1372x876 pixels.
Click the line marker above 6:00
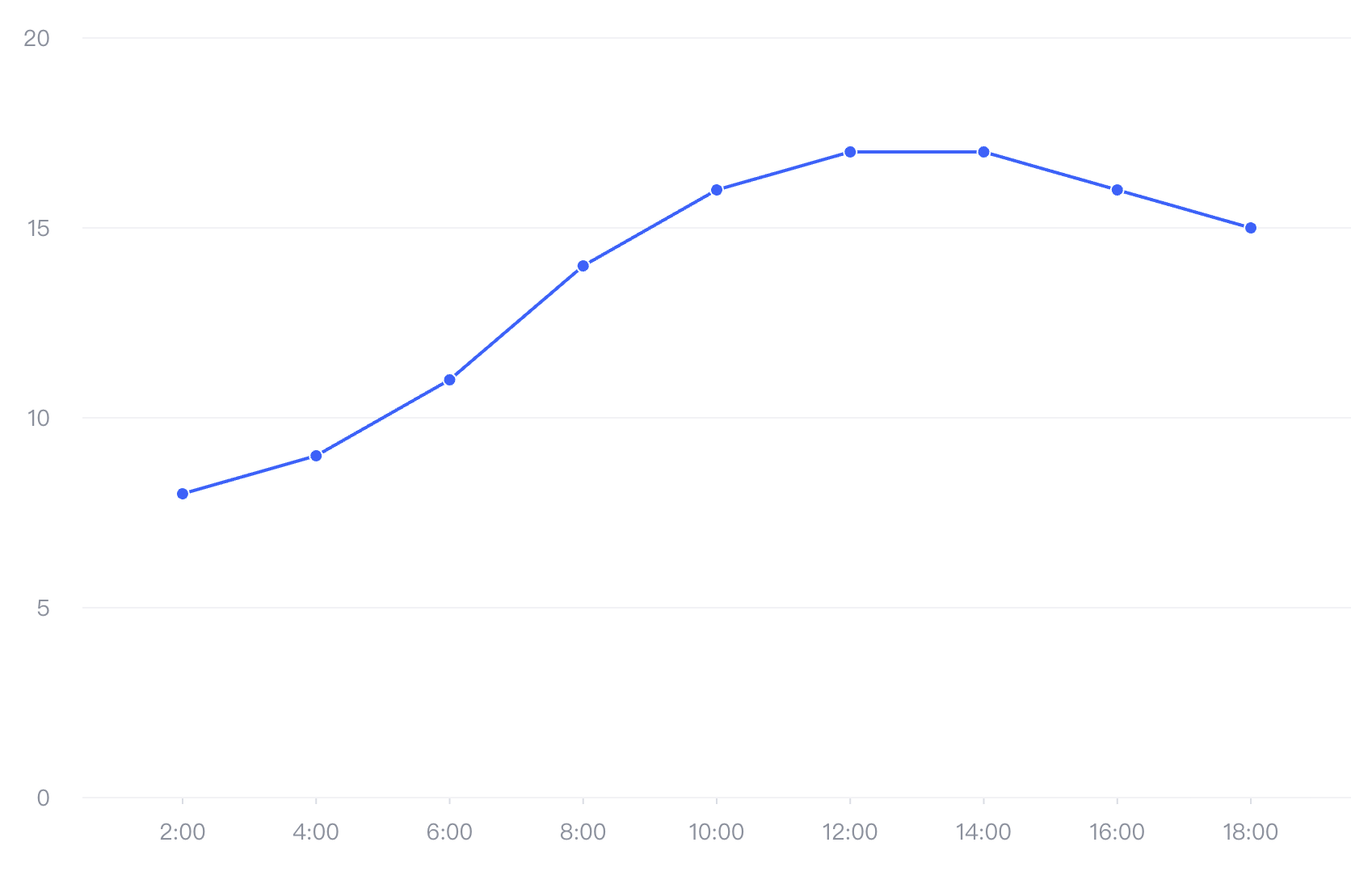click(449, 380)
